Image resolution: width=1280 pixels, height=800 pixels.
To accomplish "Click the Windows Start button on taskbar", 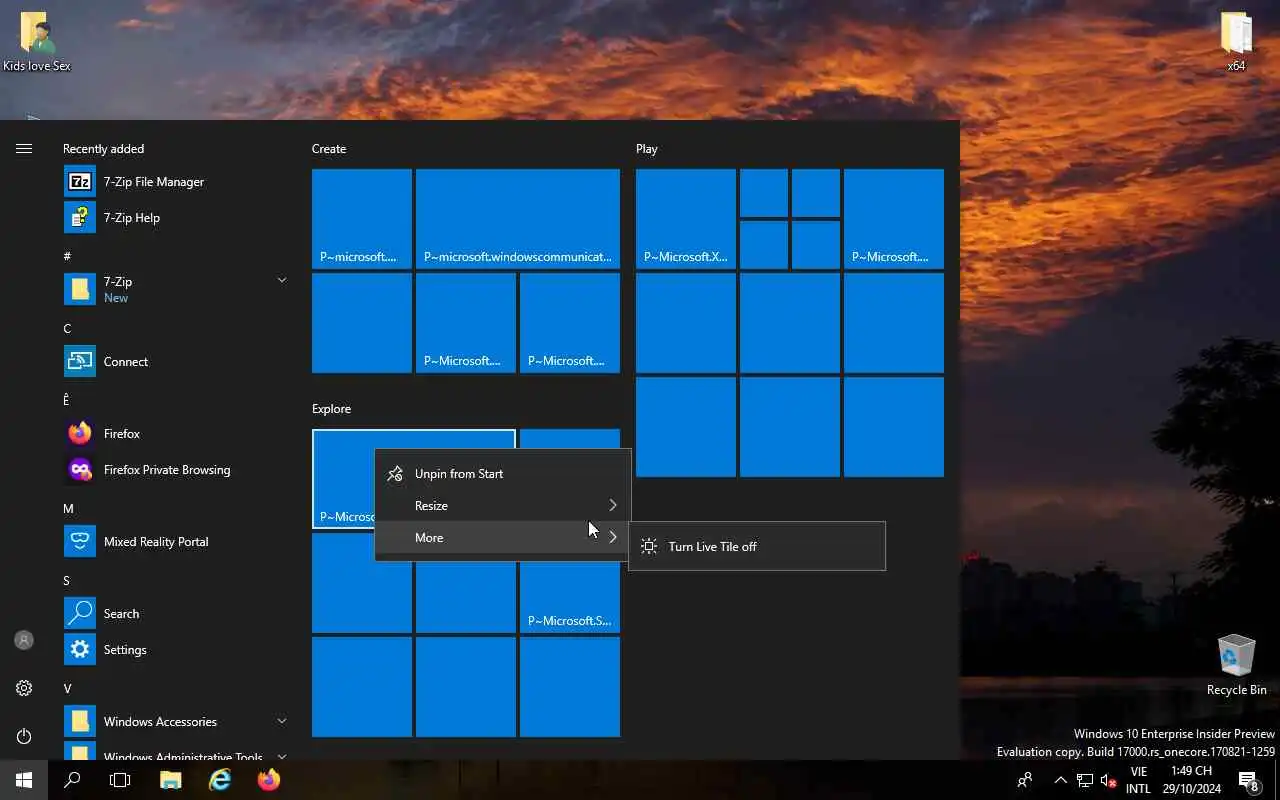I will tap(24, 780).
